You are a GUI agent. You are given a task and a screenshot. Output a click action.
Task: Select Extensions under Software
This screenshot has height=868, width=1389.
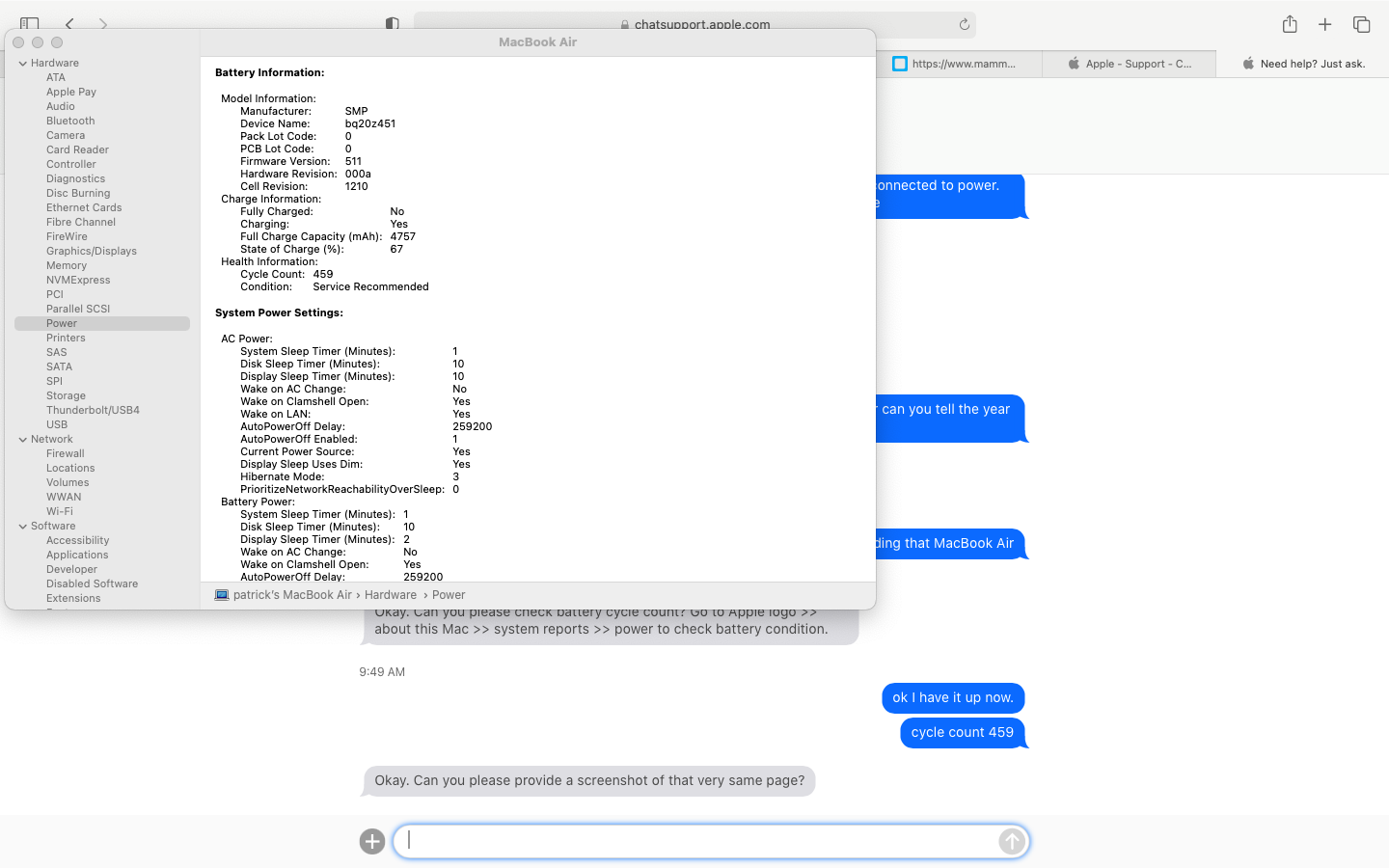click(73, 599)
